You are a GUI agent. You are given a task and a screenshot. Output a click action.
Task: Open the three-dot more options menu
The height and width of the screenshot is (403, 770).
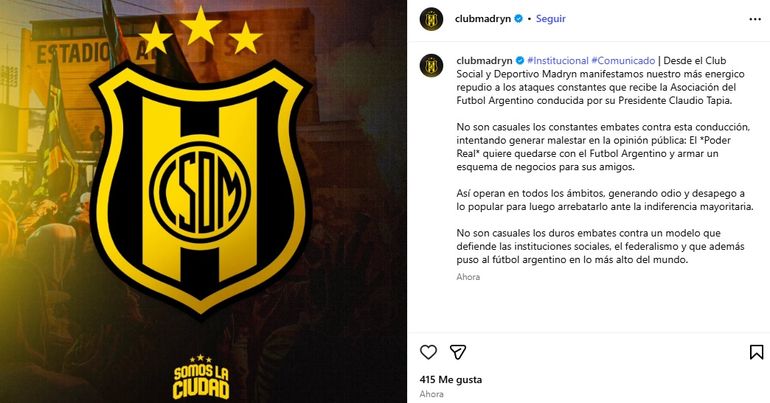(755, 19)
